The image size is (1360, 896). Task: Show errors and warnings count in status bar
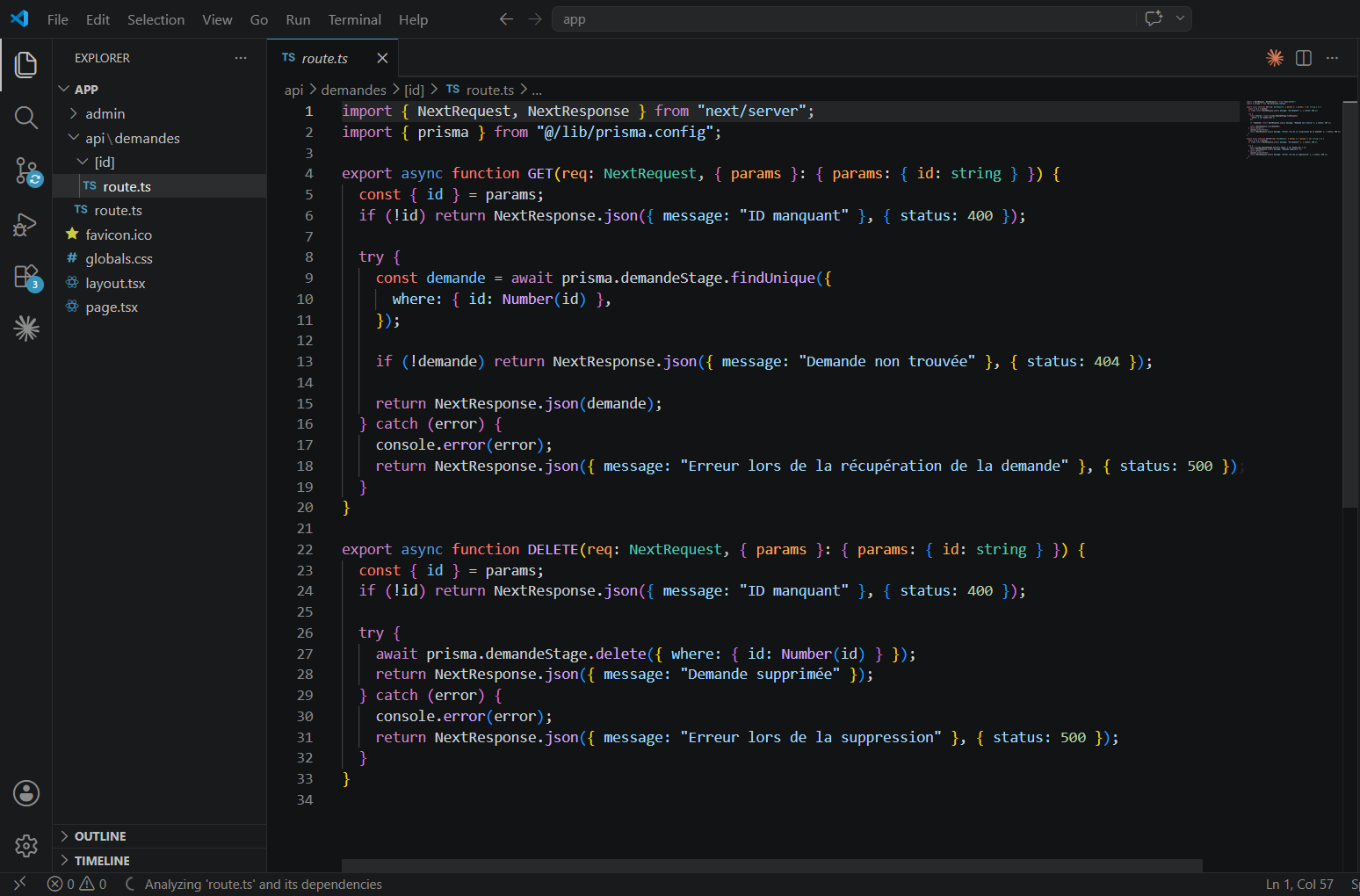point(77,884)
